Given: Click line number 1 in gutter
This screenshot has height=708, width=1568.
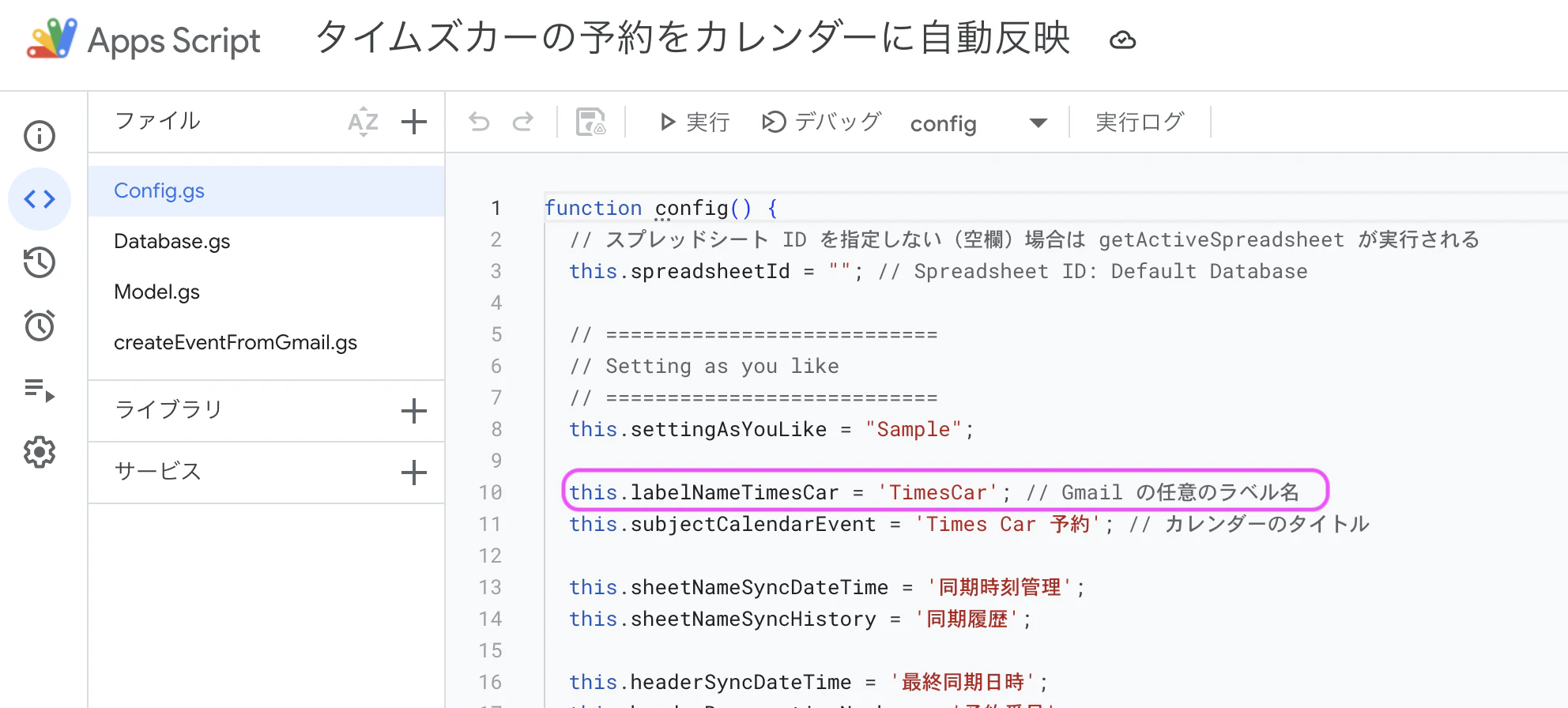Looking at the screenshot, I should point(496,208).
